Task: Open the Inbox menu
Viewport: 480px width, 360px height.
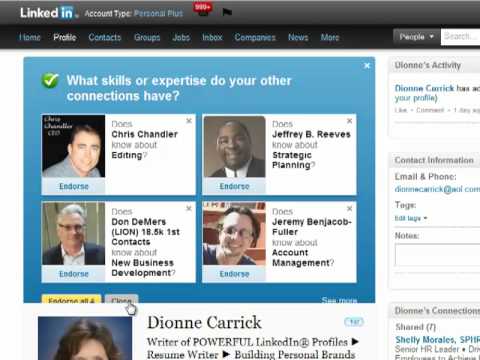Action: [212, 37]
